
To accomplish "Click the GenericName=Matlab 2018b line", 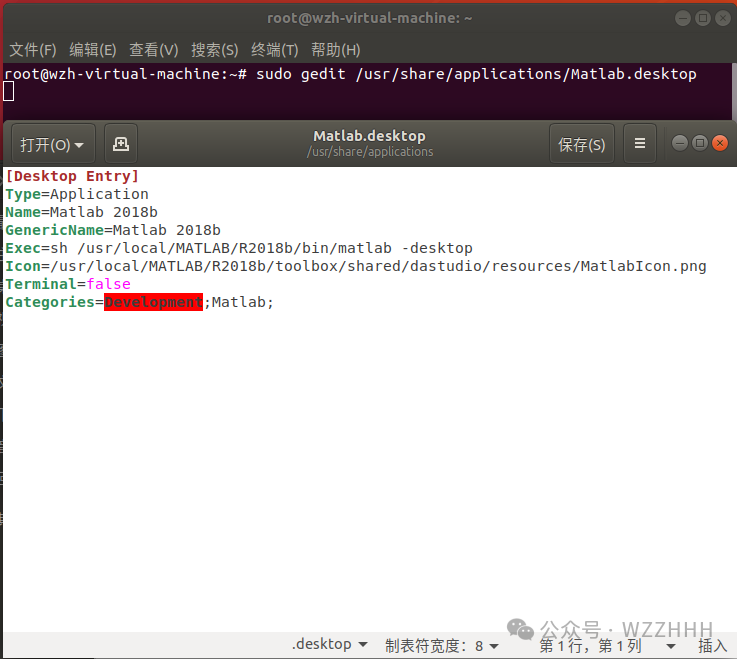I will pyautogui.click(x=113, y=230).
